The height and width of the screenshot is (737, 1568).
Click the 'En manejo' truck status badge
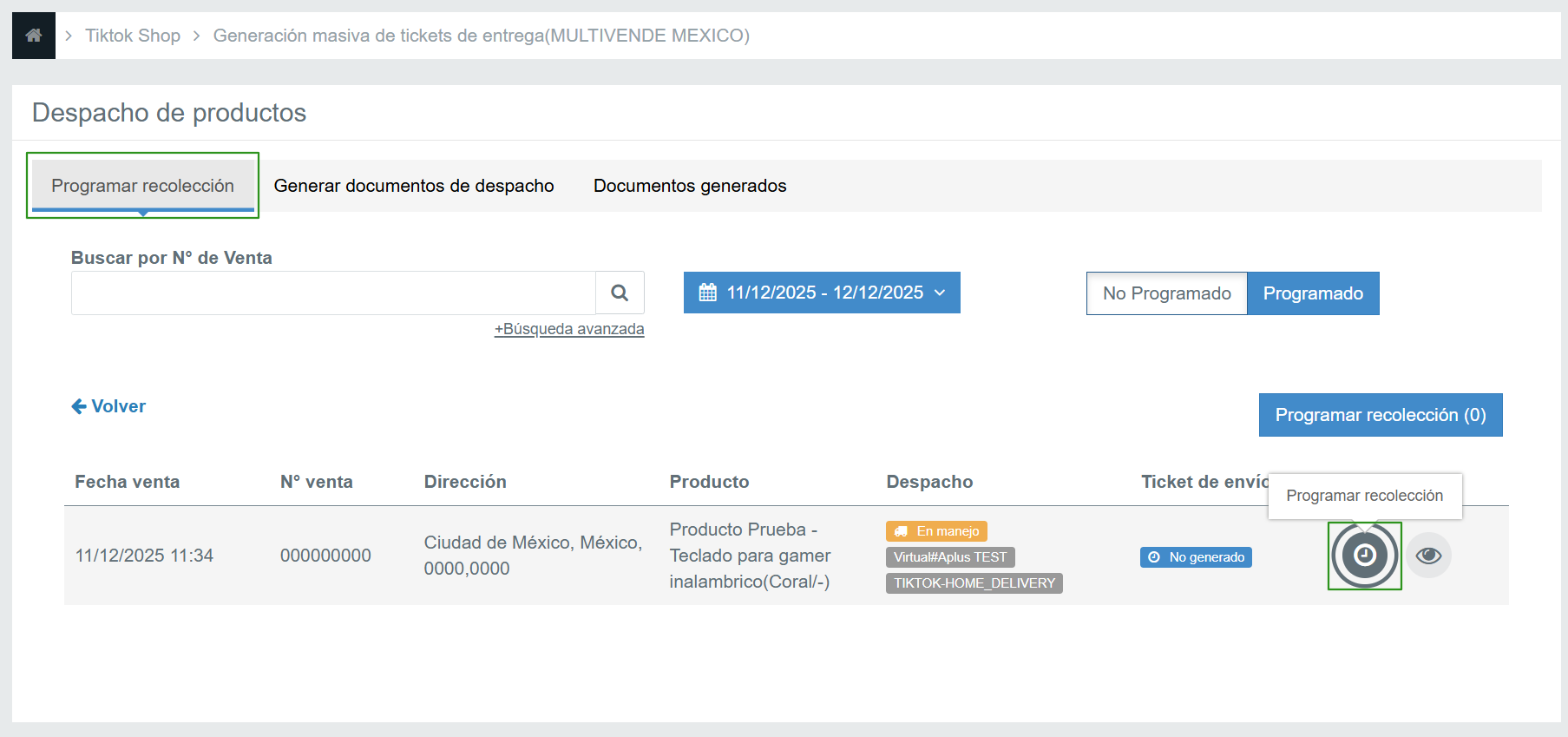[936, 531]
